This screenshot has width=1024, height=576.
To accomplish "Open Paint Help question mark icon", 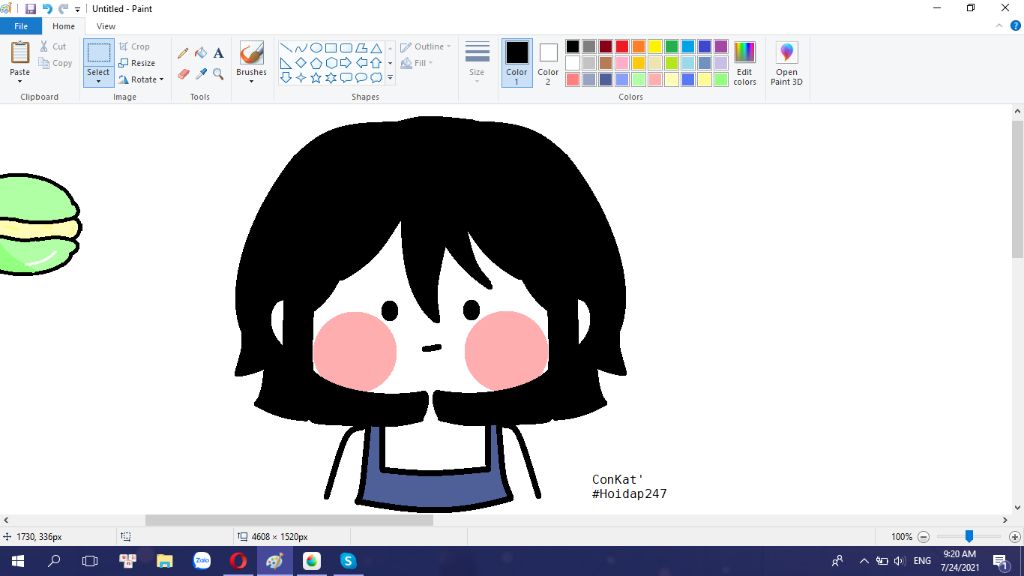I will (x=1016, y=26).
